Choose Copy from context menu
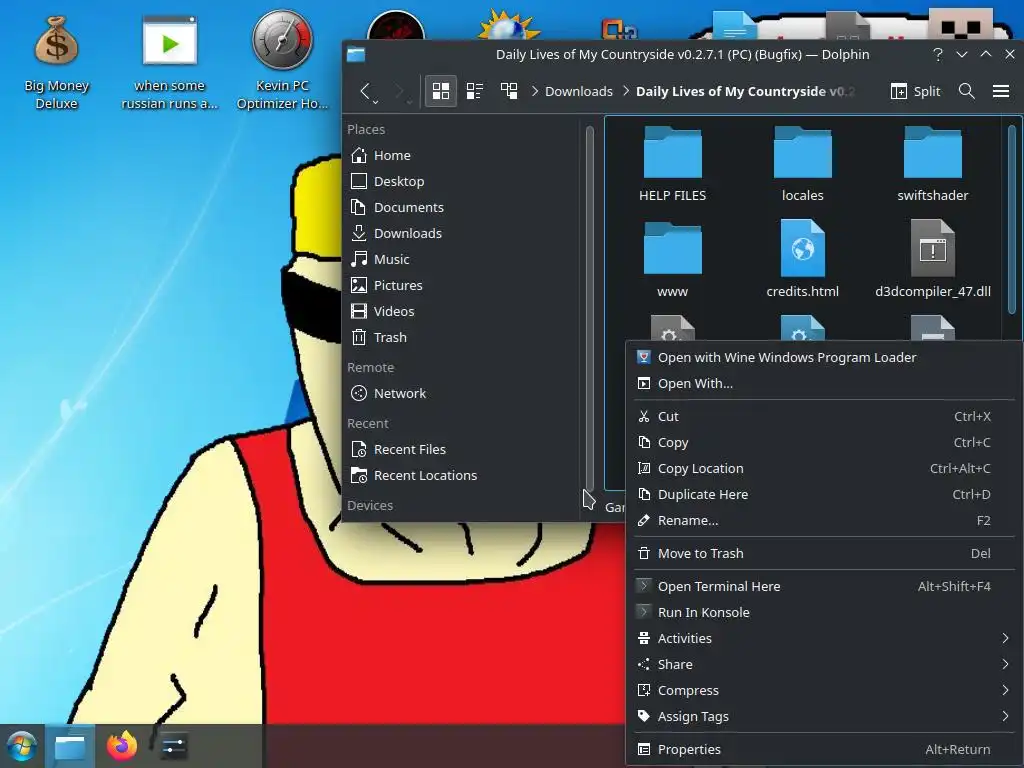The height and width of the screenshot is (768, 1024). point(824,443)
